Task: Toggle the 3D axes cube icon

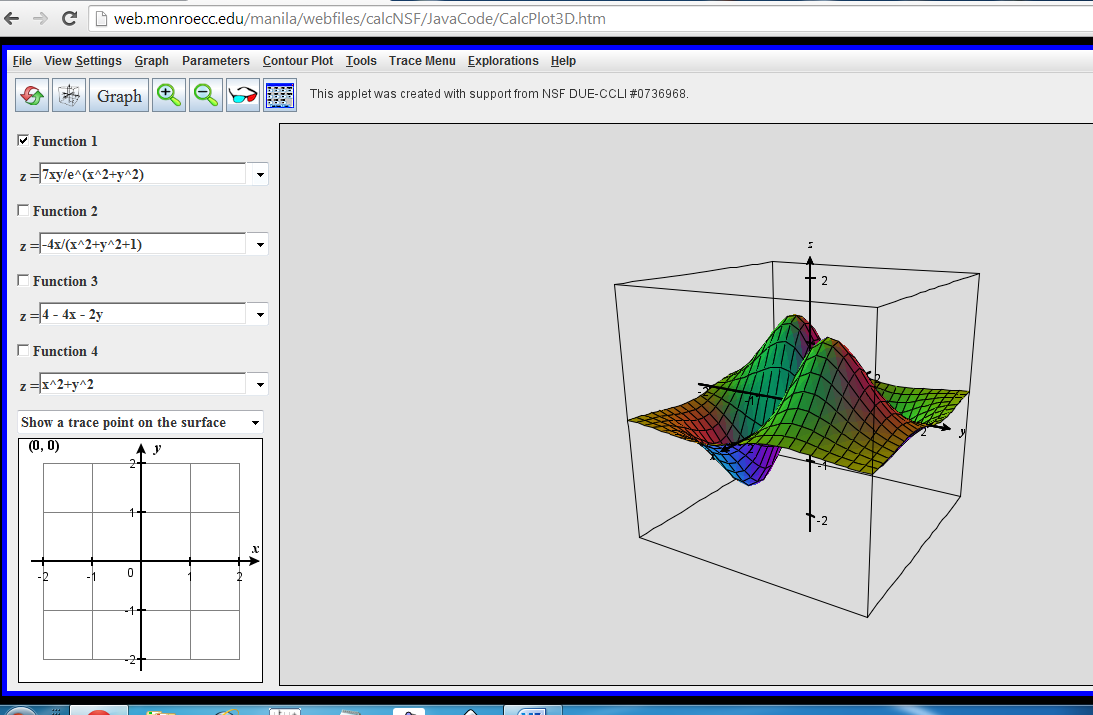Action: pos(68,94)
